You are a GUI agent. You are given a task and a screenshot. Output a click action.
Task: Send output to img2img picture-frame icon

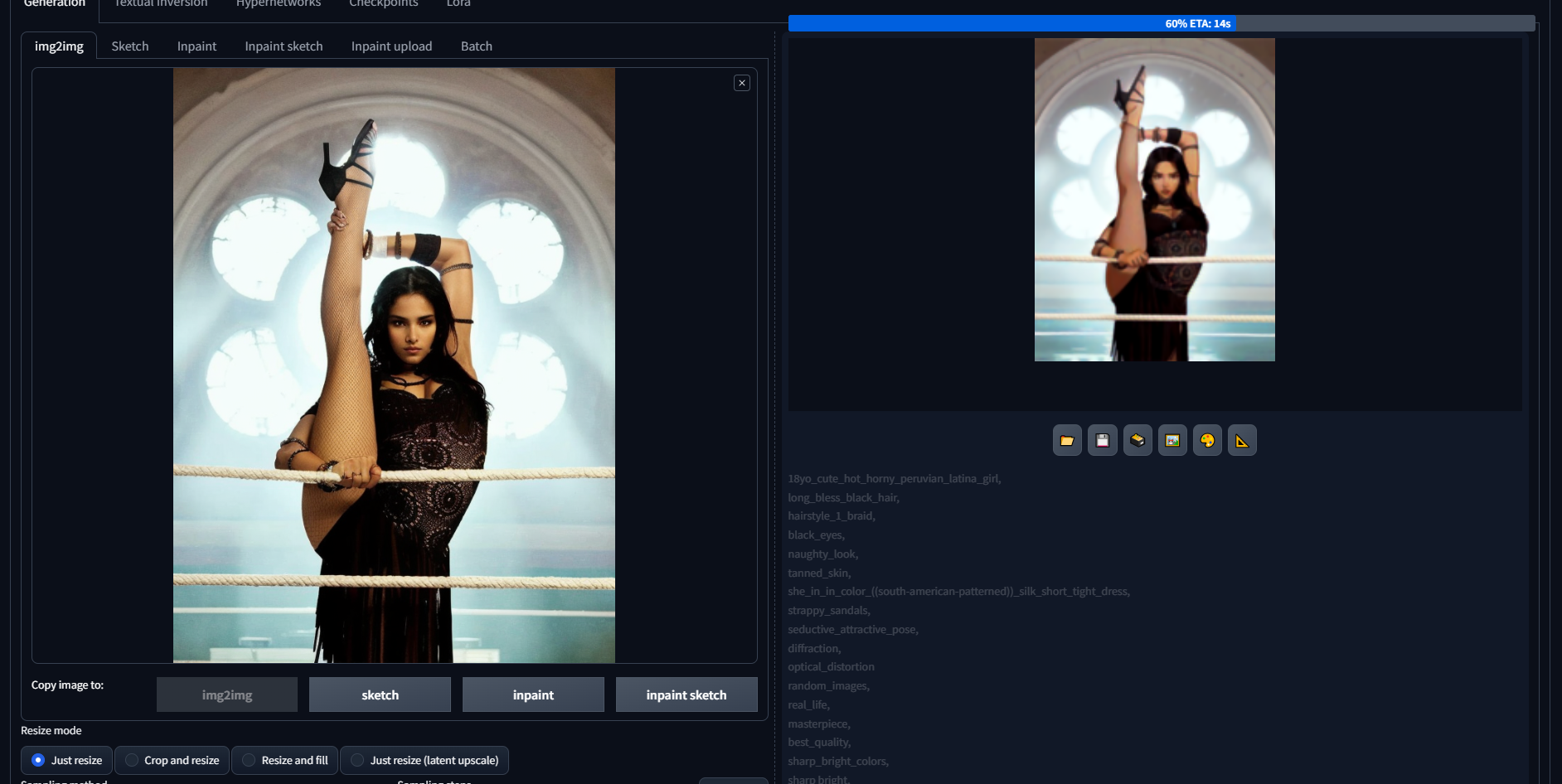click(x=1172, y=440)
